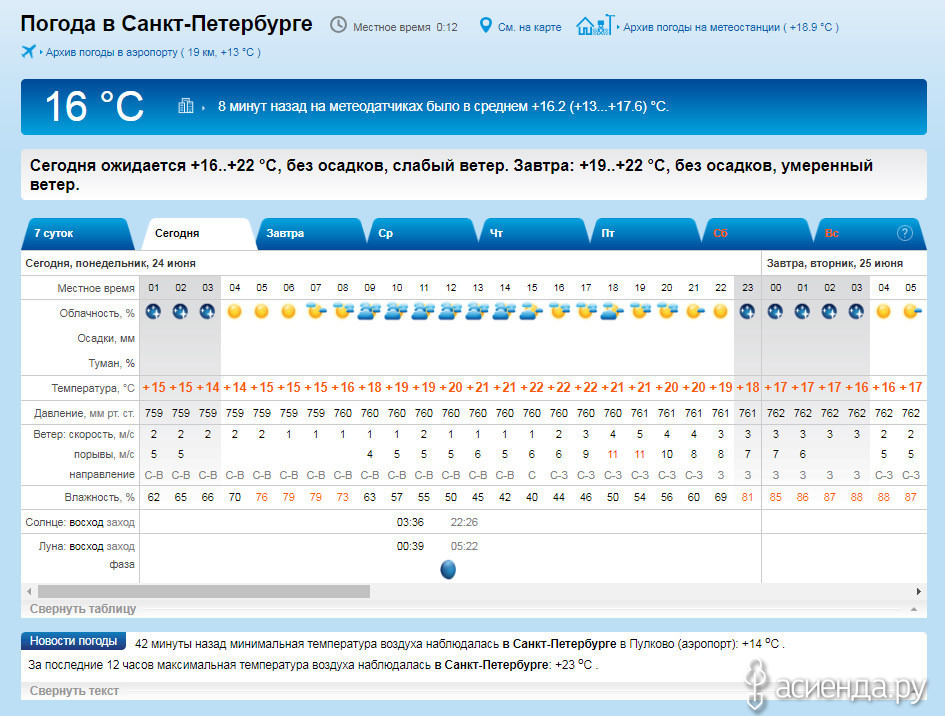Viewport: 945px width, 716px height.
Task: Click the cloudy icon at hour 12 today
Action: [x=450, y=312]
